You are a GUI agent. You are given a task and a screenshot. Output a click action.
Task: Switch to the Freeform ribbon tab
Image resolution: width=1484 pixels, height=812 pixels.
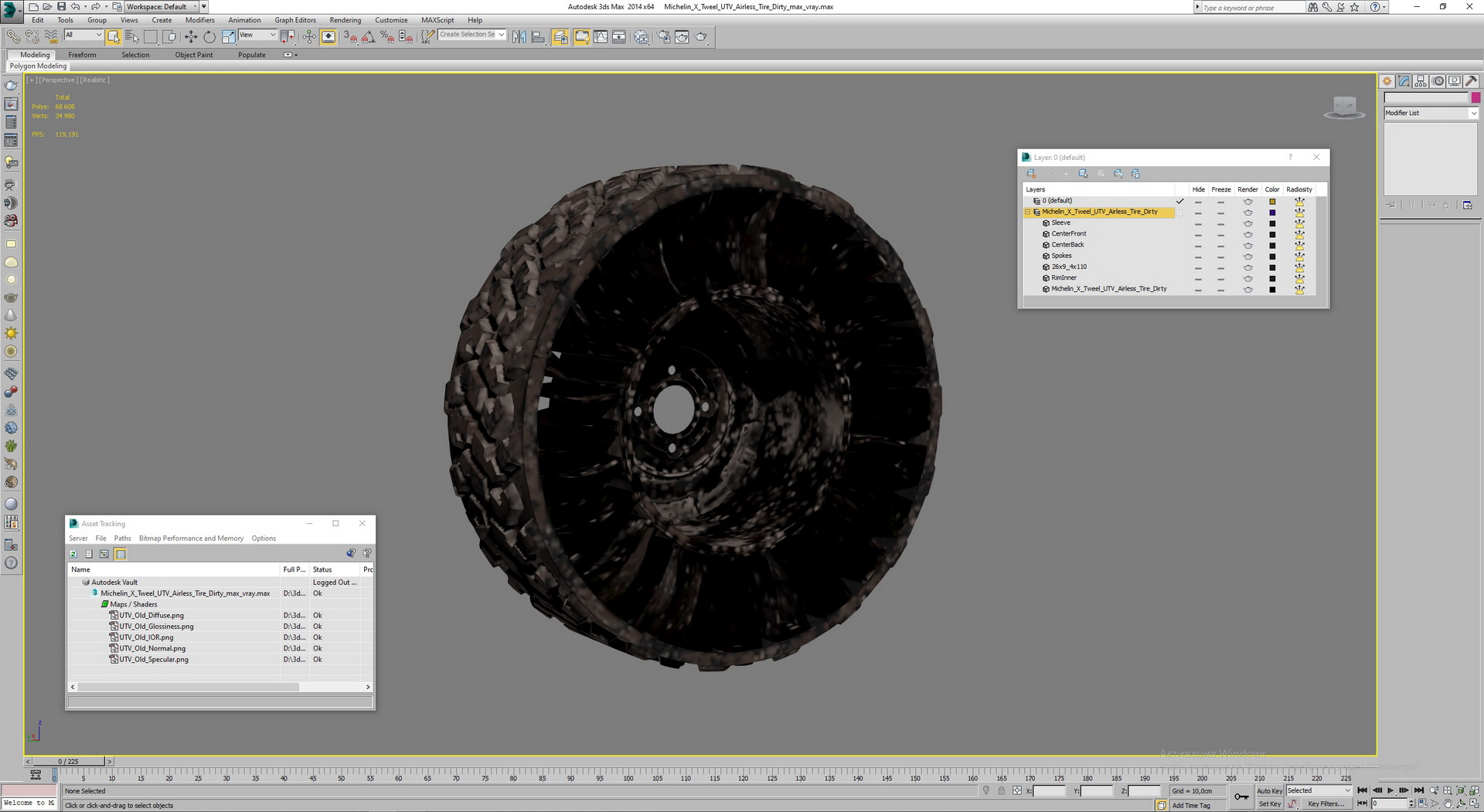click(82, 55)
